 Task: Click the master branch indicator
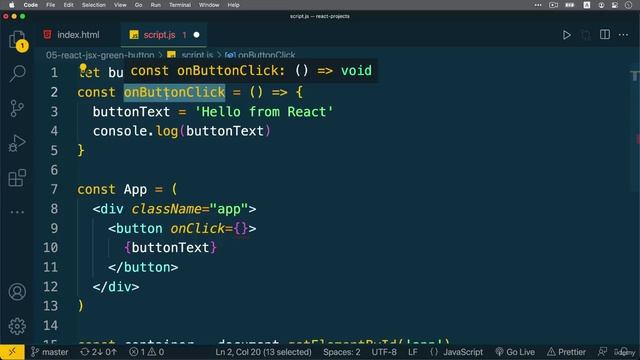[x=50, y=352]
